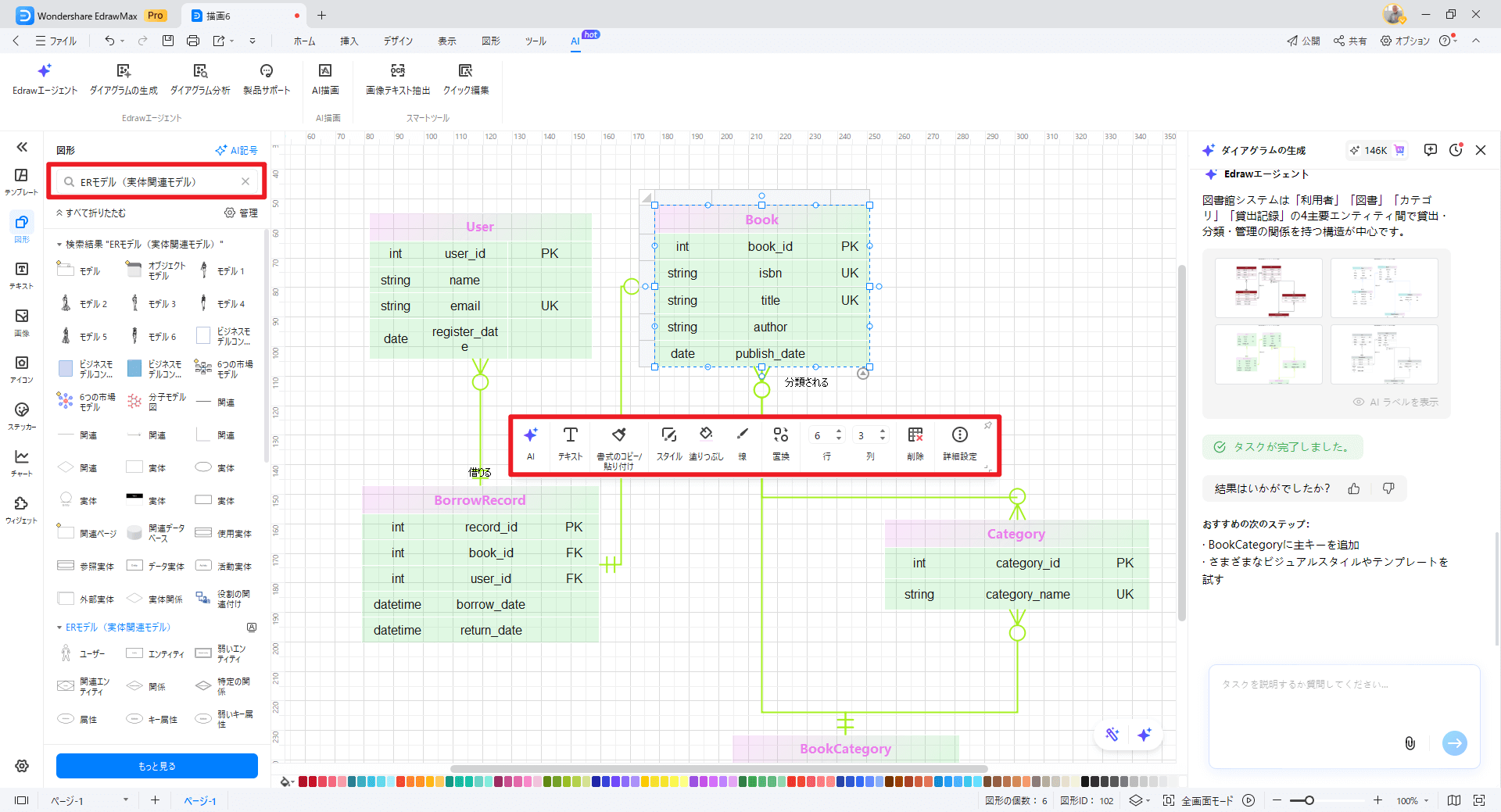Open the ダイアグラム分析 tool

[x=200, y=71]
